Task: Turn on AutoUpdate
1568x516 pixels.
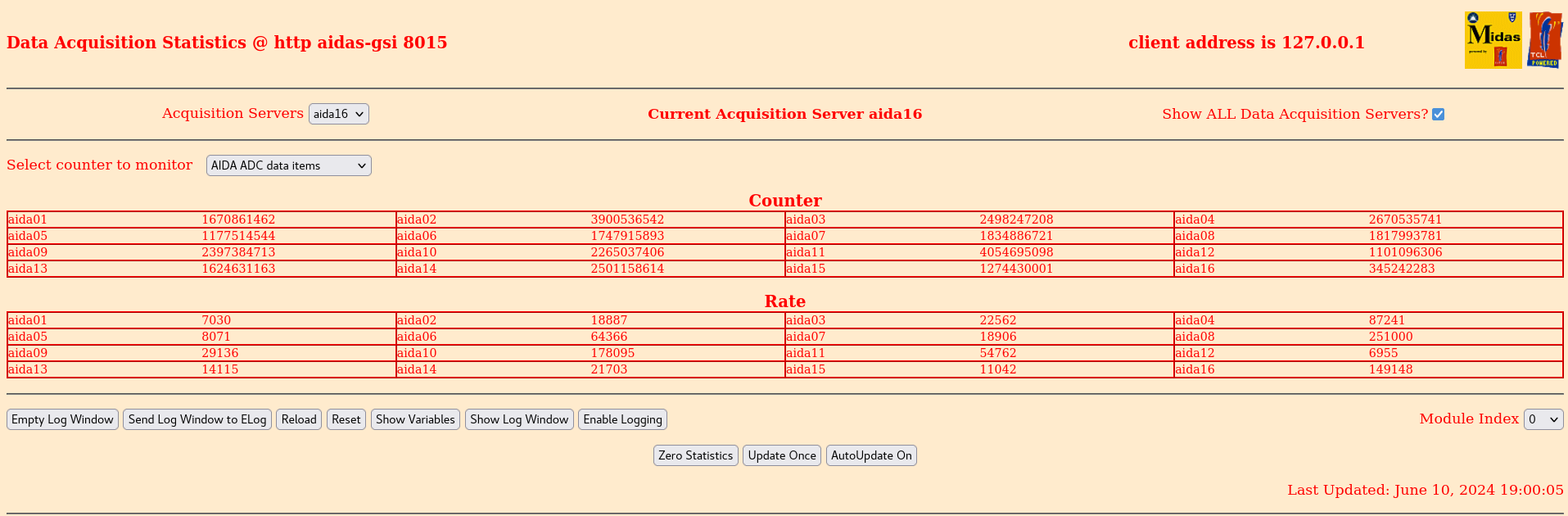Action: (x=871, y=455)
